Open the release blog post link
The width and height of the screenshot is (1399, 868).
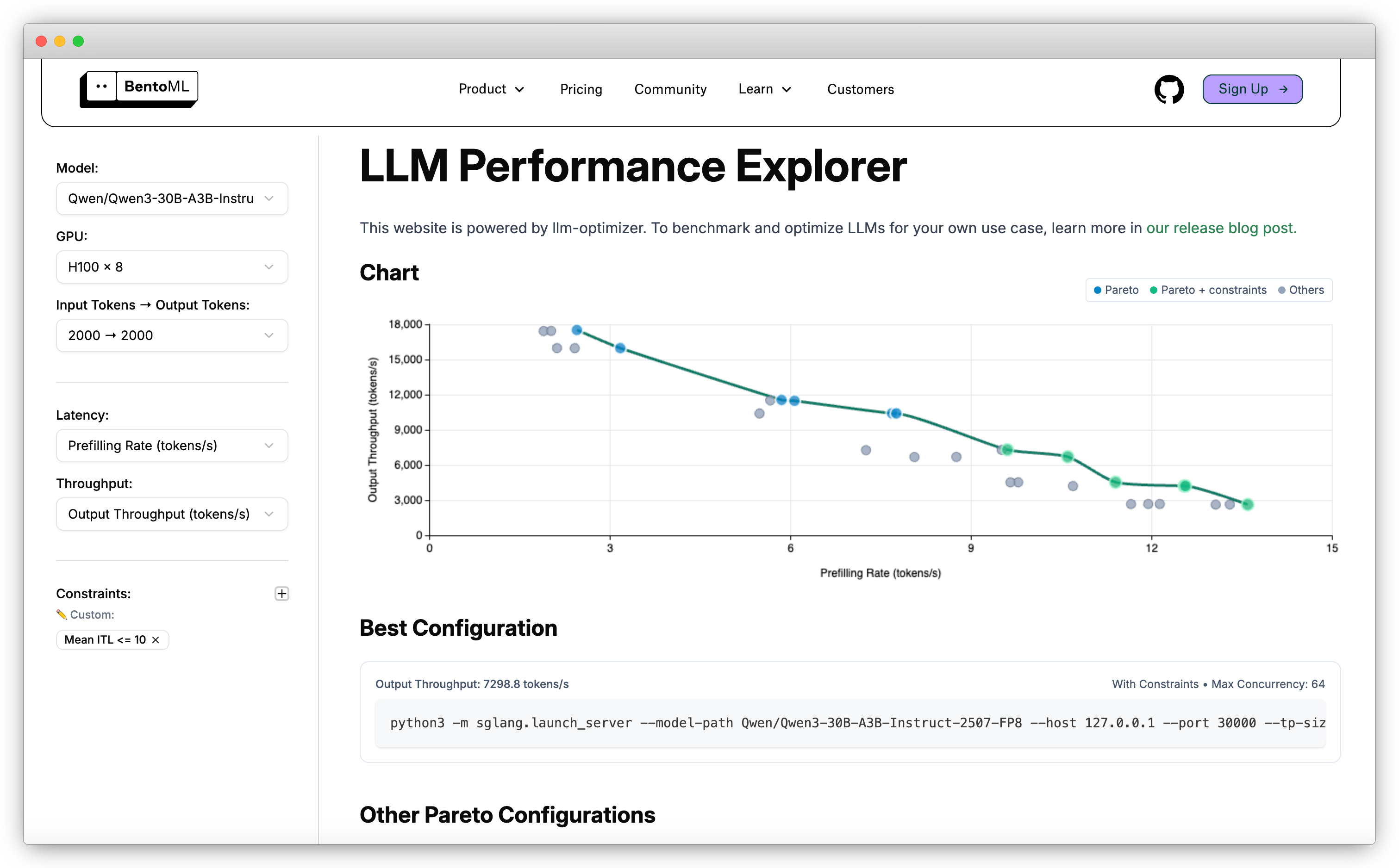pos(1220,228)
